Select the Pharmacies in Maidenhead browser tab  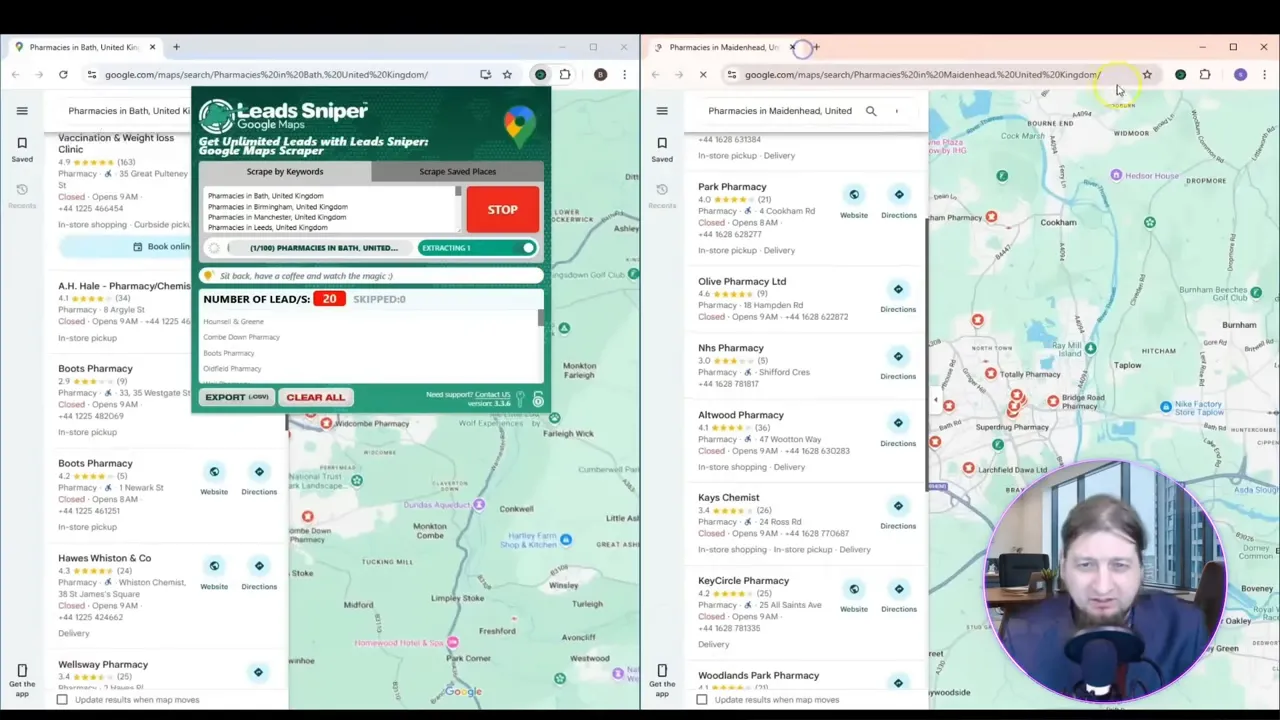723,47
